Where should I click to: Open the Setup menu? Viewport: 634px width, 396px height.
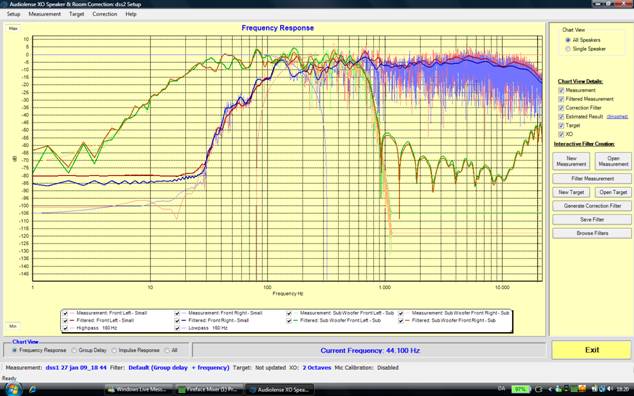pyautogui.click(x=13, y=14)
